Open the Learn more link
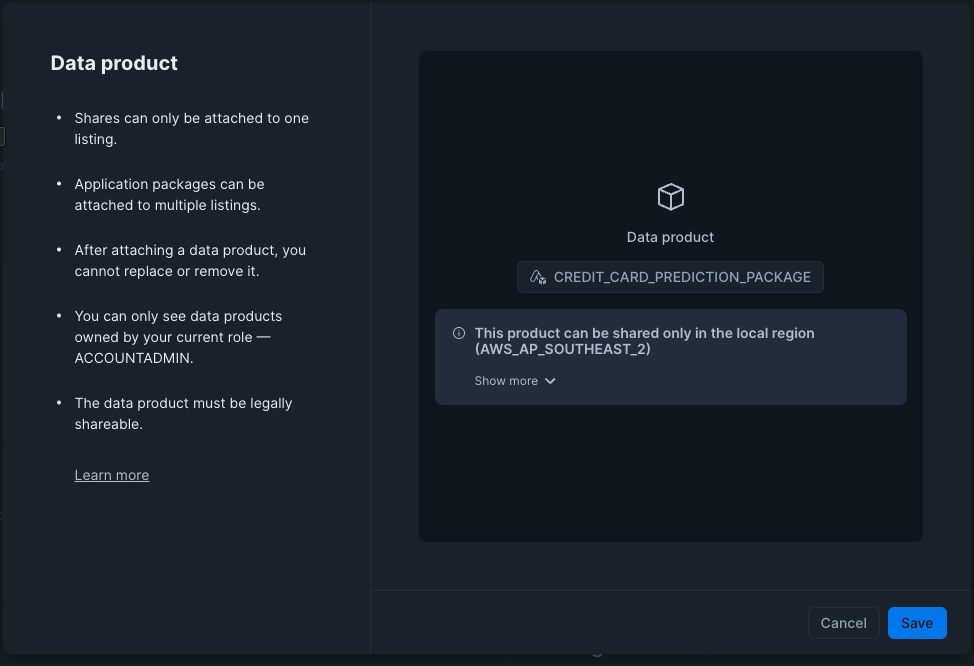 [112, 475]
